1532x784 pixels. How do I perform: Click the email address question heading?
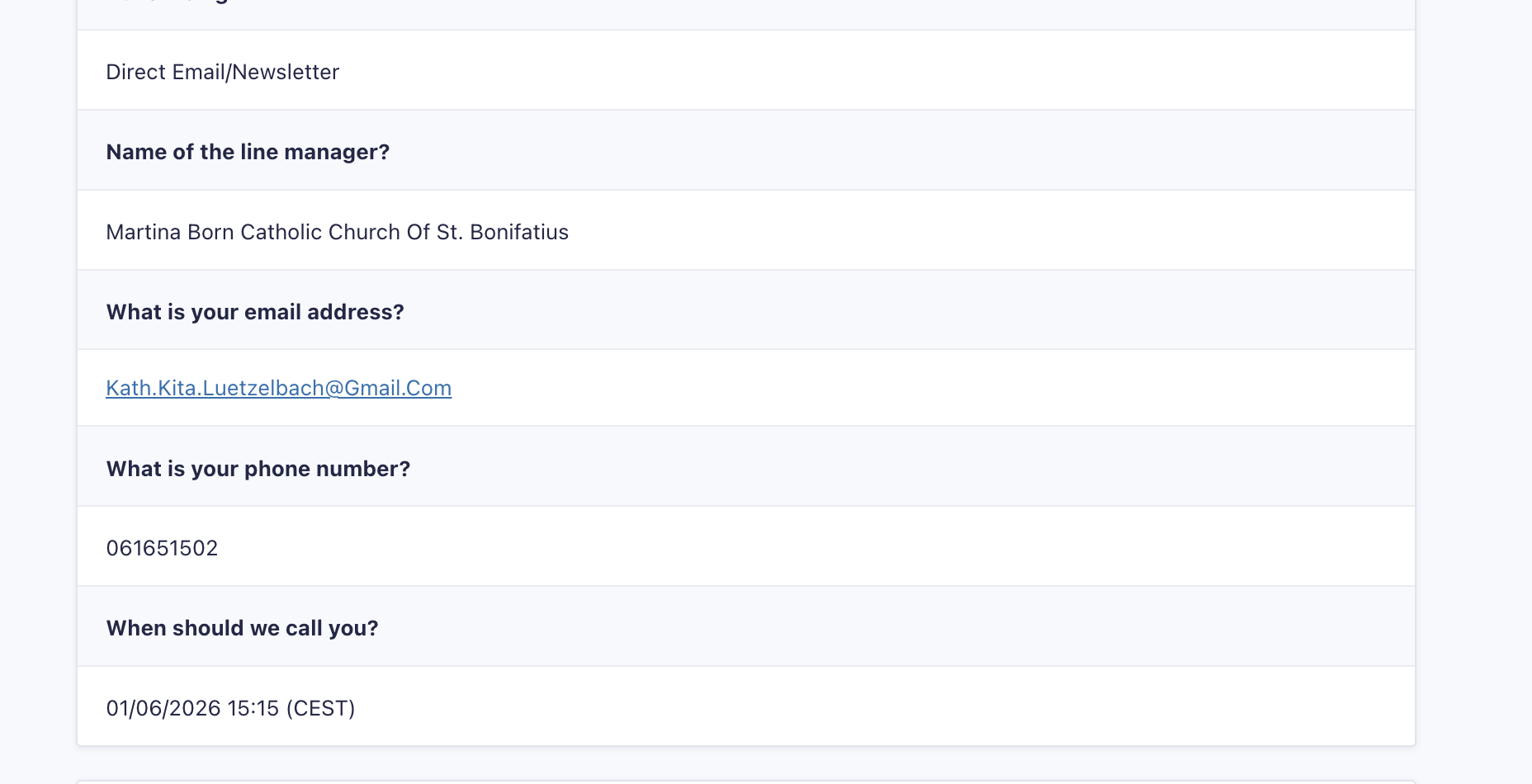pyautogui.click(x=255, y=312)
